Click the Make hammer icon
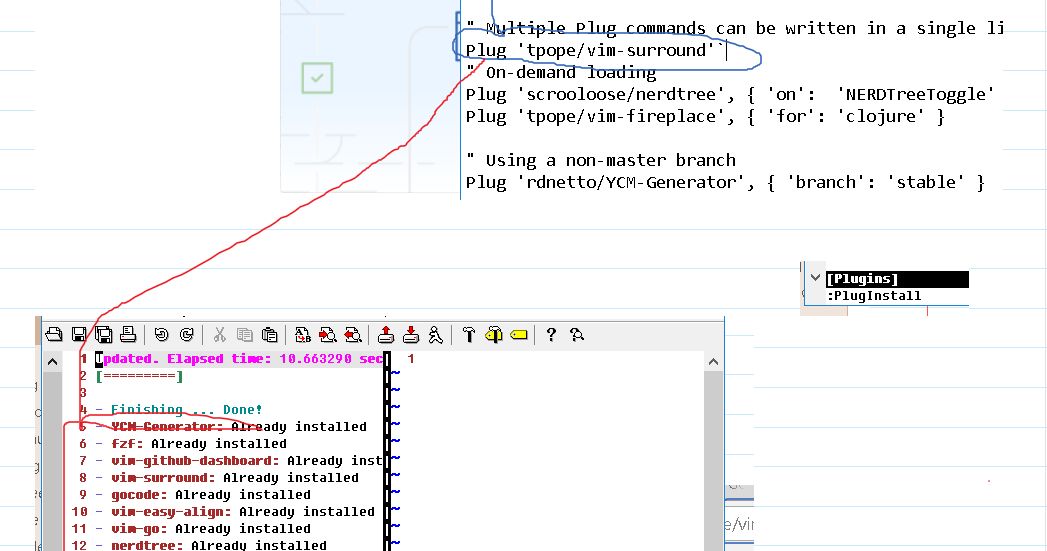This screenshot has height=551, width=1047. click(469, 335)
